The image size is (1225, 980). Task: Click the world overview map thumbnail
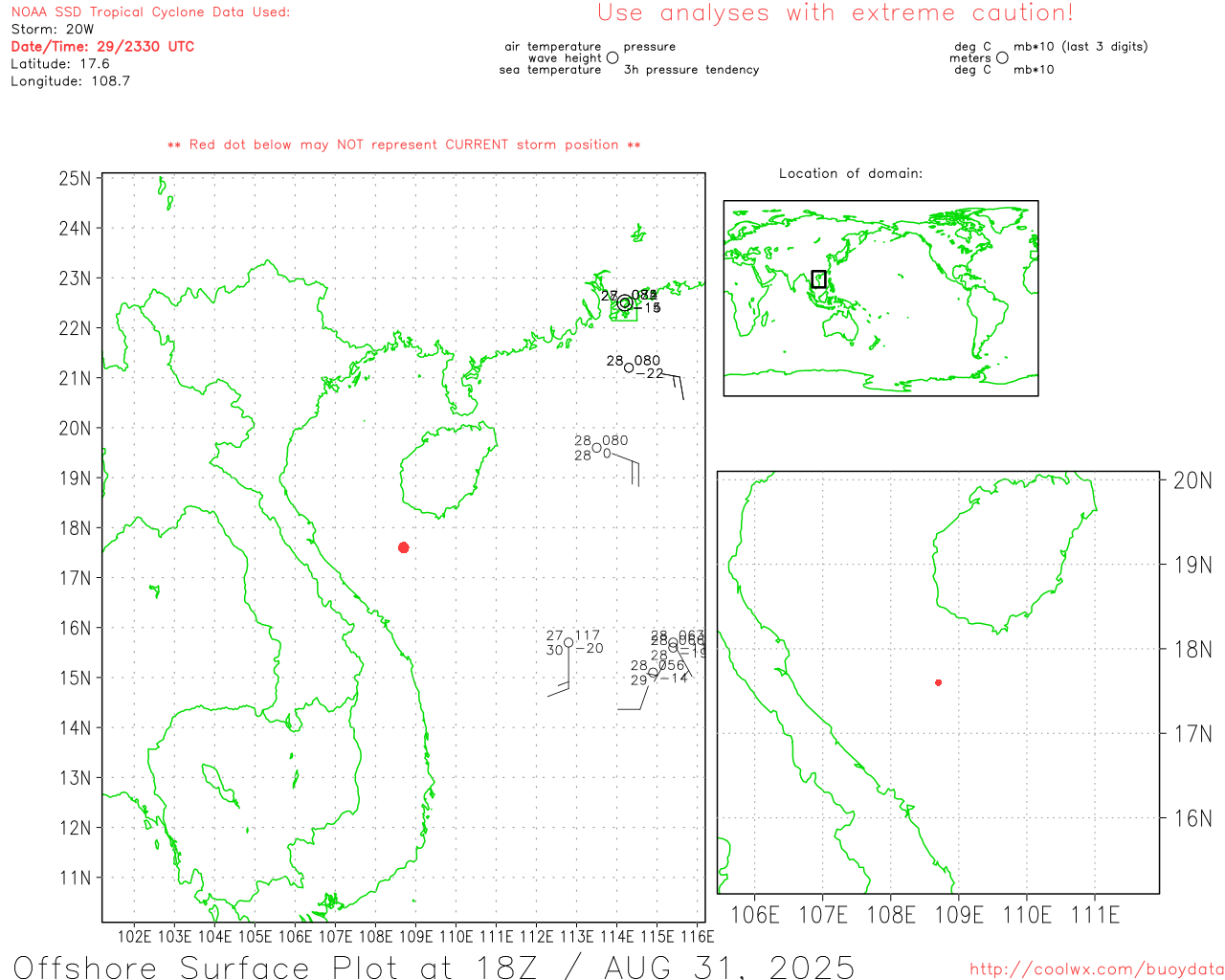pyautogui.click(x=880, y=299)
